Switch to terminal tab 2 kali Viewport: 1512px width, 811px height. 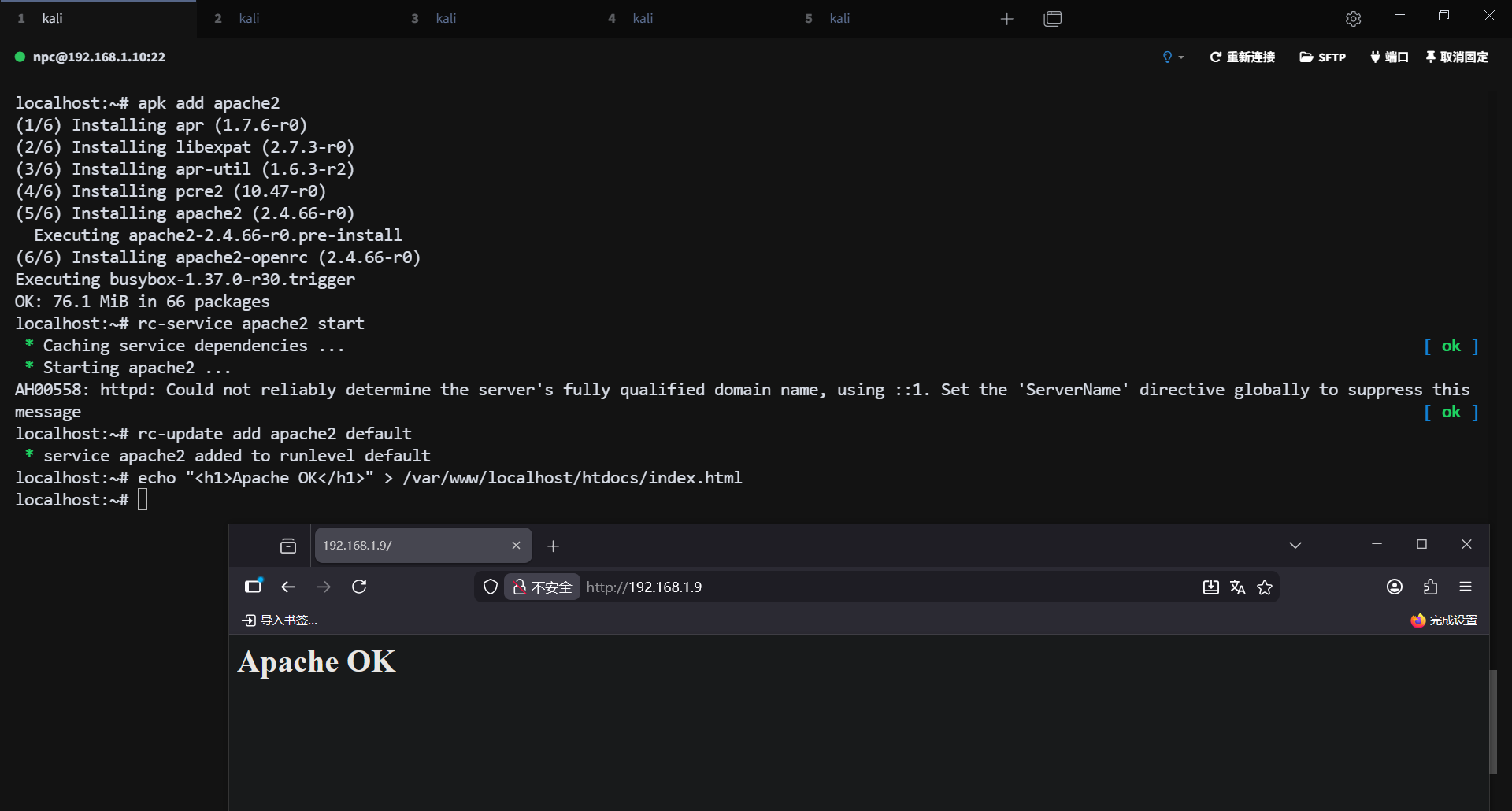click(248, 18)
